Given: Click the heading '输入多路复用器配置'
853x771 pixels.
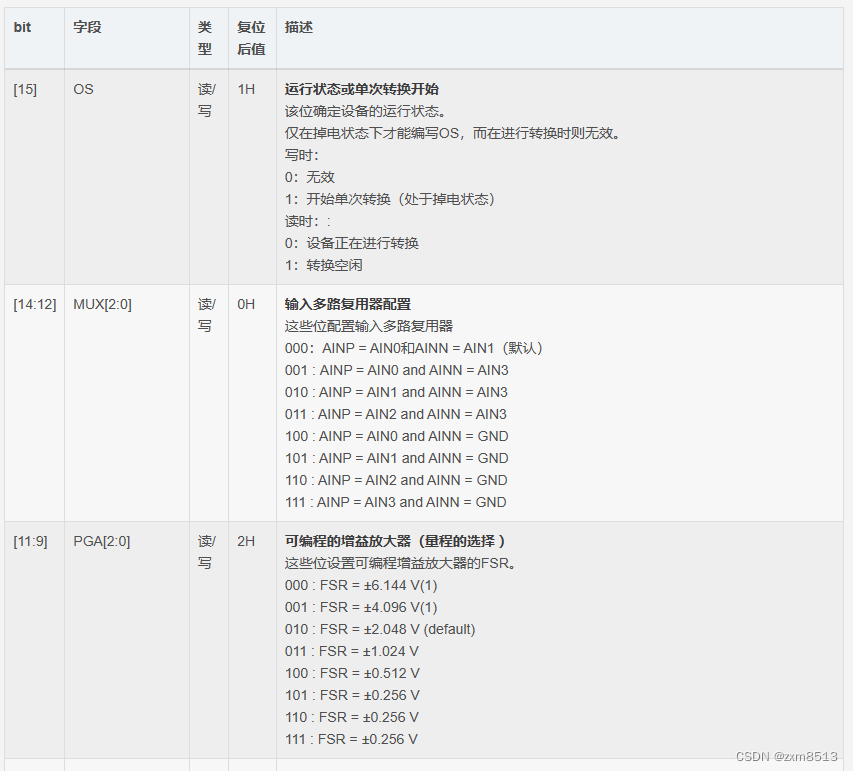Looking at the screenshot, I should pos(348,304).
